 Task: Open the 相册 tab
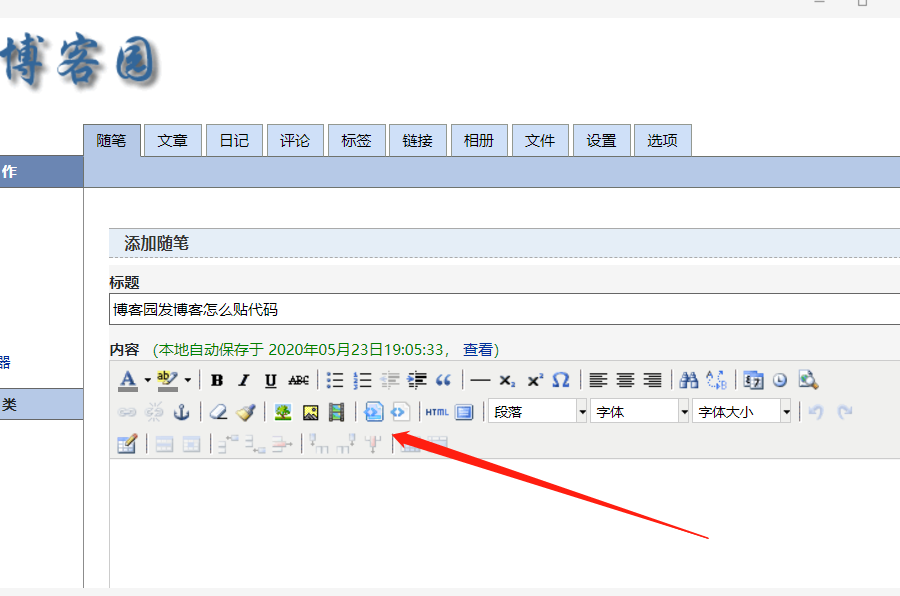[479, 141]
